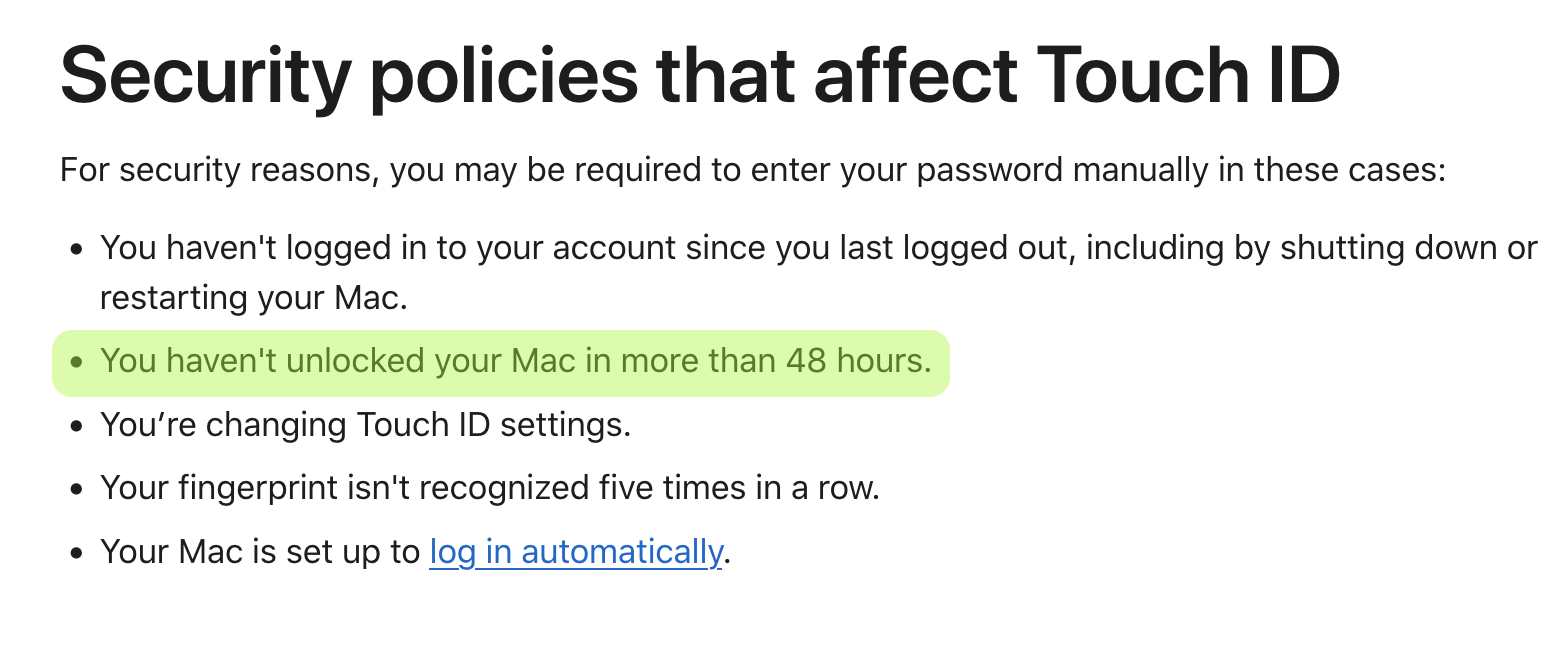Image resolution: width=1552 pixels, height=648 pixels.
Task: Click the "Security policies that affect Touch ID" heading
Action: click(700, 76)
